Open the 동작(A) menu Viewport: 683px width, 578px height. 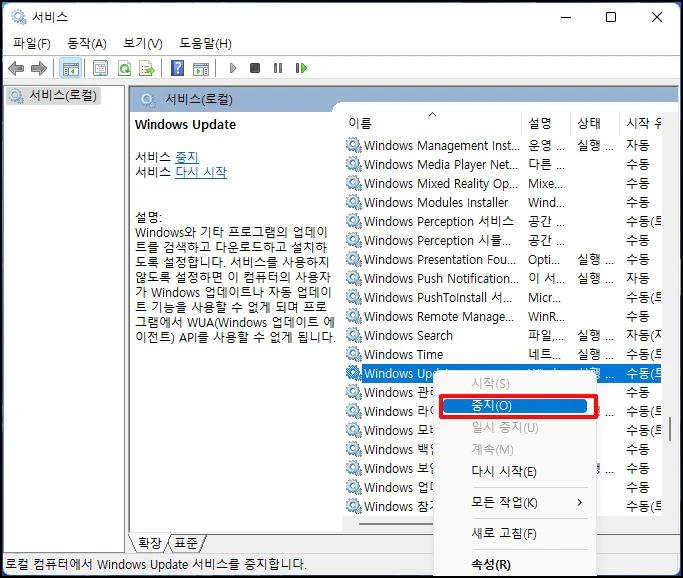[87, 44]
